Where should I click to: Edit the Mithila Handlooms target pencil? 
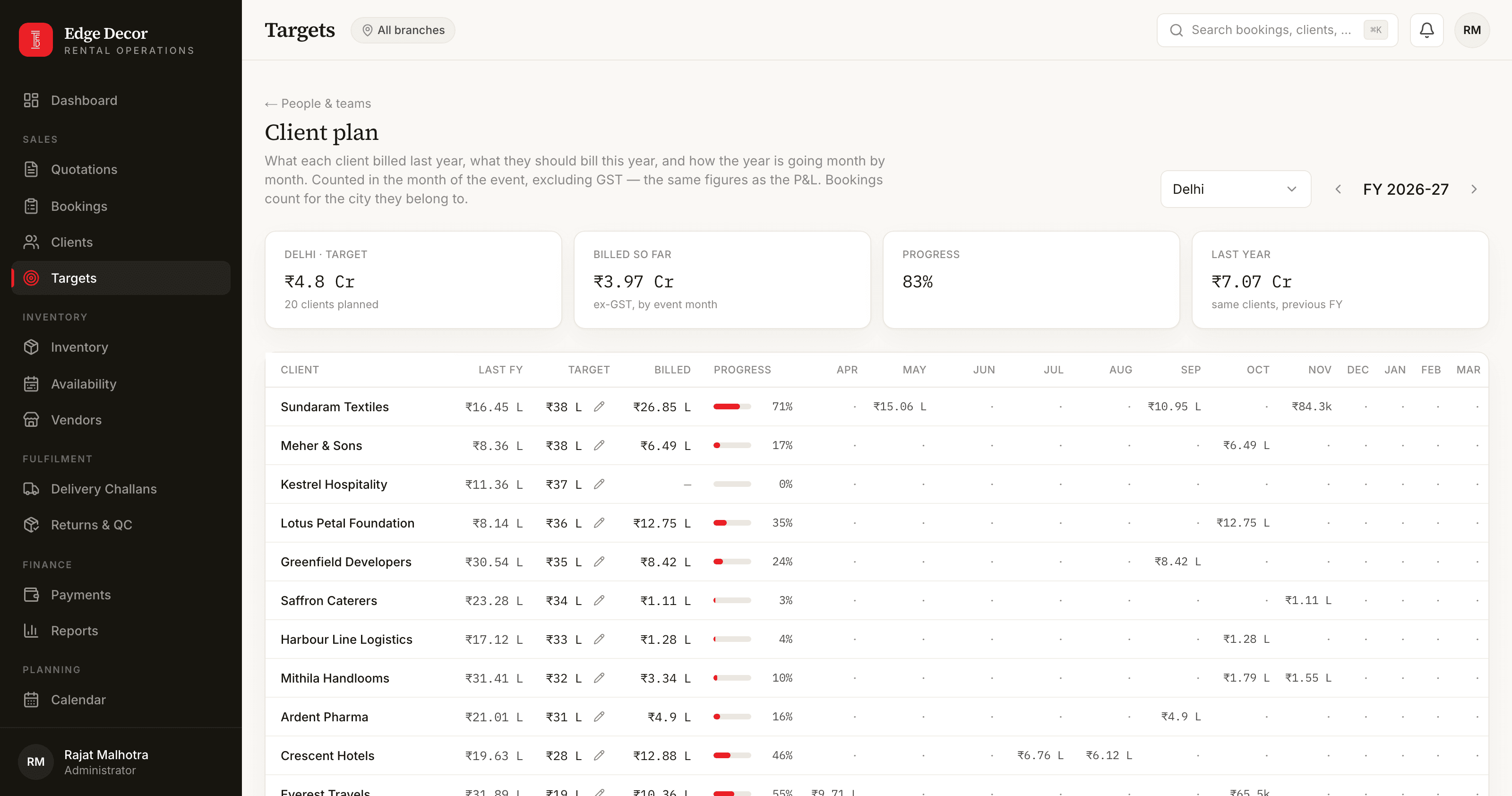coord(599,677)
